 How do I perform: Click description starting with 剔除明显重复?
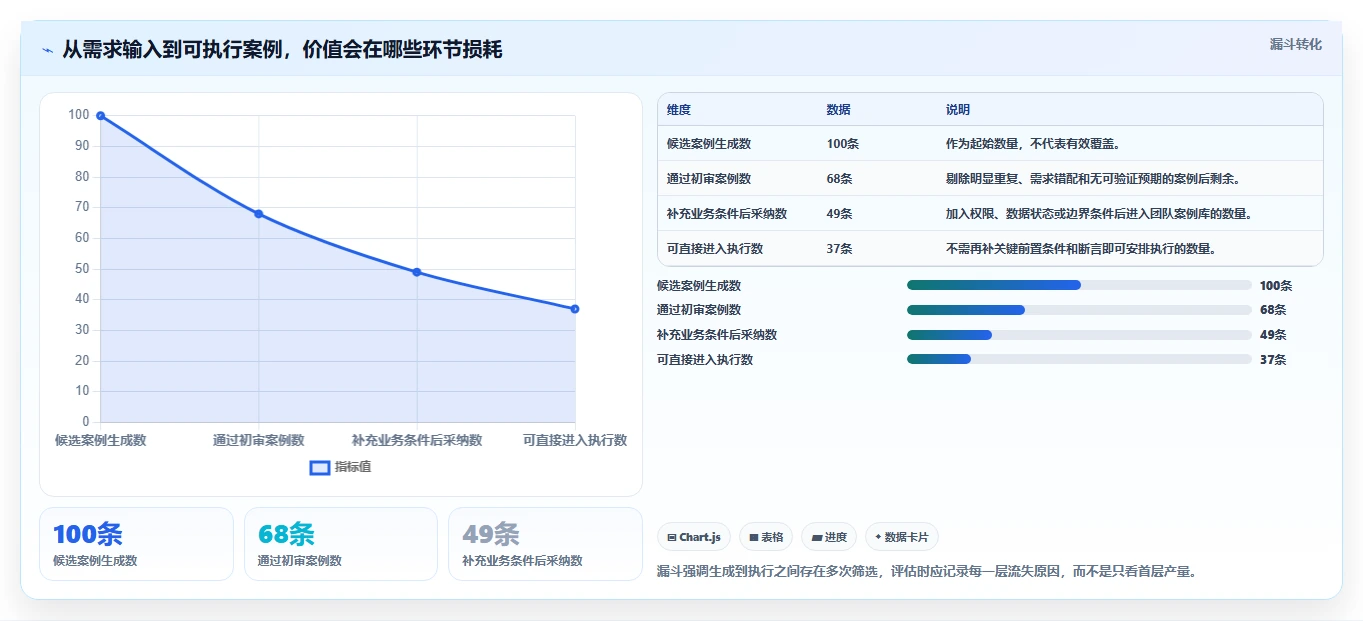click(1093, 179)
